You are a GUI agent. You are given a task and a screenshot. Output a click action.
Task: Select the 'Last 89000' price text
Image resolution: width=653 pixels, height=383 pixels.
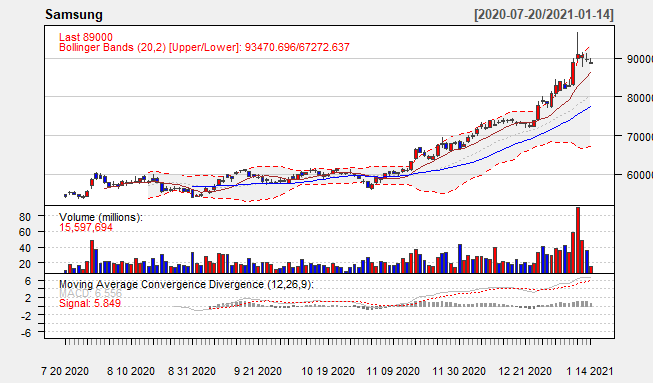coord(86,37)
